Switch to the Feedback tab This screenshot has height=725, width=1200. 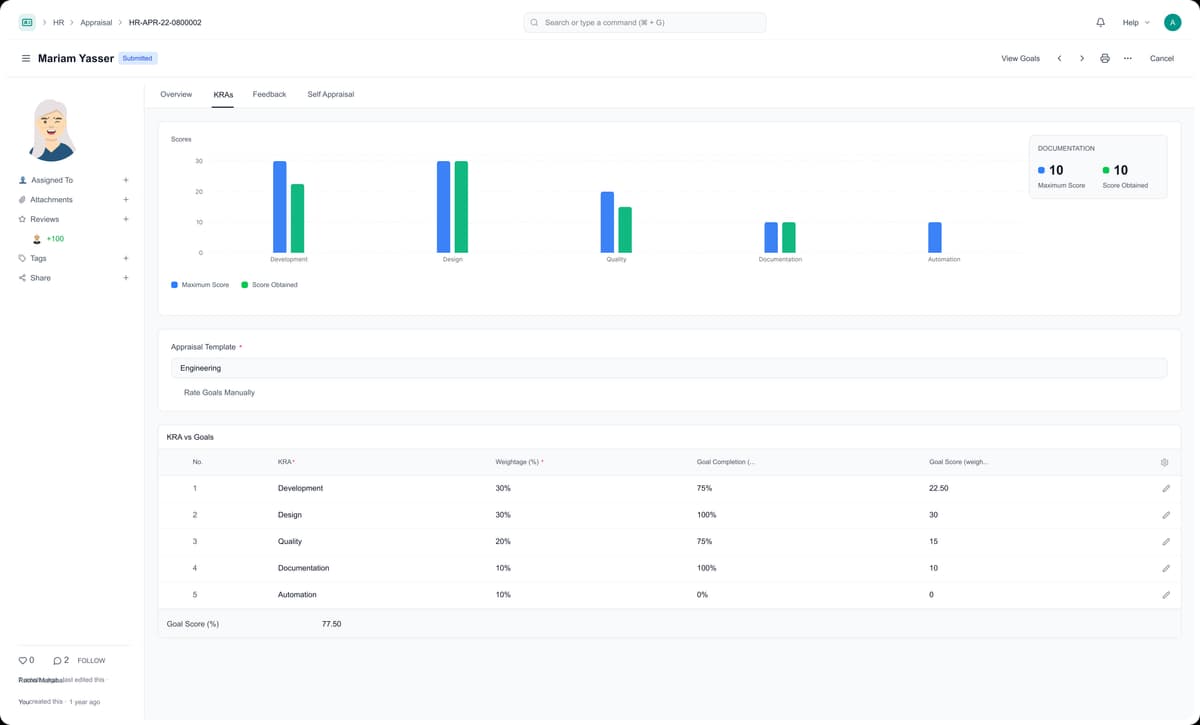pyautogui.click(x=269, y=94)
